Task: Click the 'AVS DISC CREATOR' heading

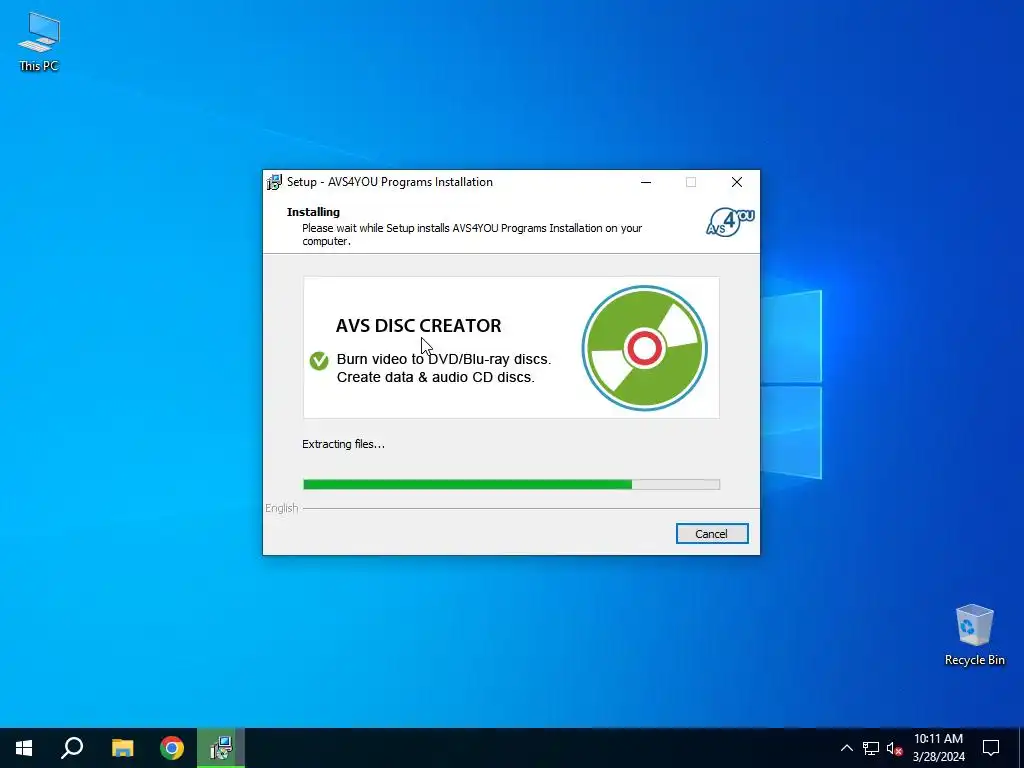Action: (x=419, y=325)
